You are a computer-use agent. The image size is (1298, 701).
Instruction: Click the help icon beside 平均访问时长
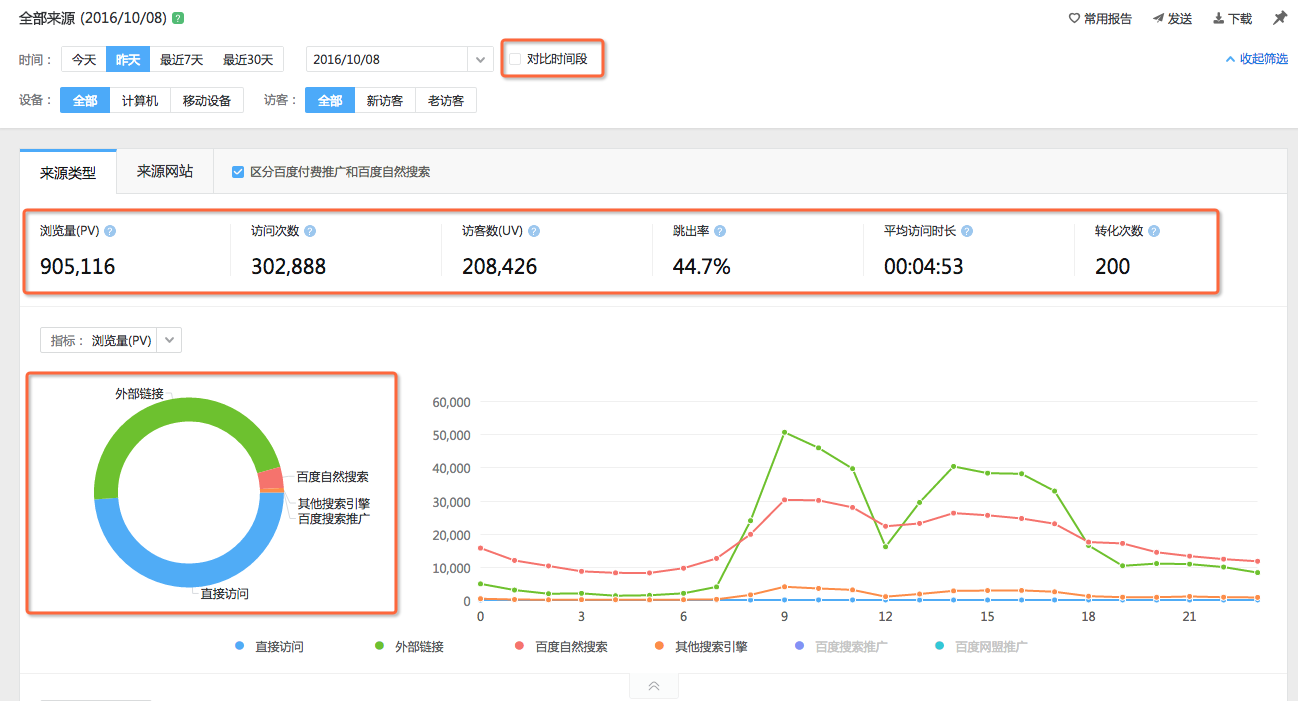pos(967,231)
